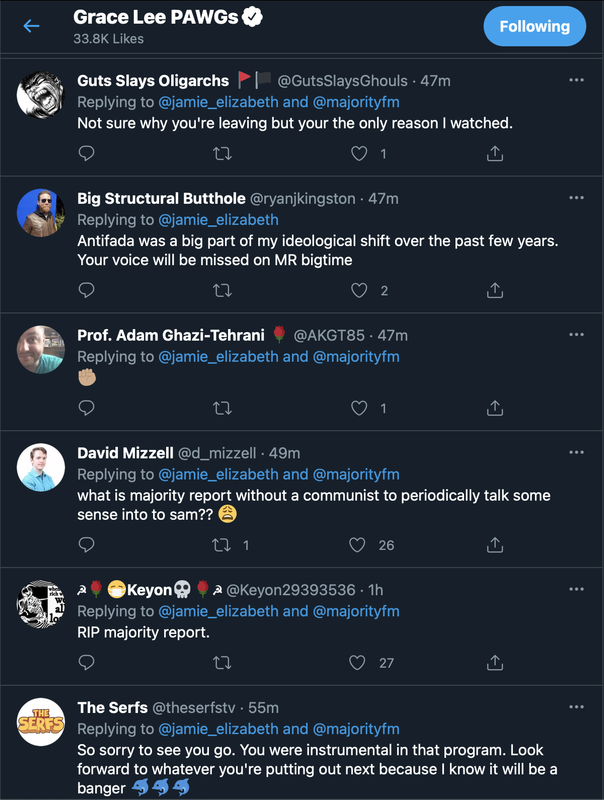Reply to Keyon's RIP majority report tweet
Viewport: 604px width, 800px height.
tap(87, 662)
